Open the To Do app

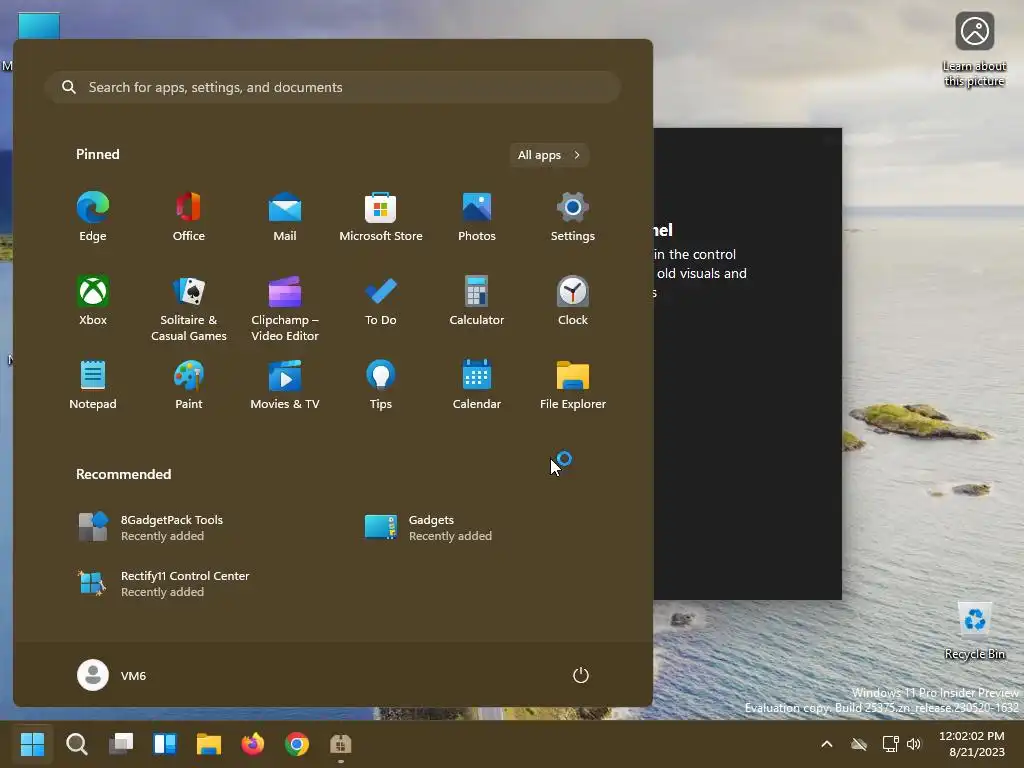click(381, 301)
